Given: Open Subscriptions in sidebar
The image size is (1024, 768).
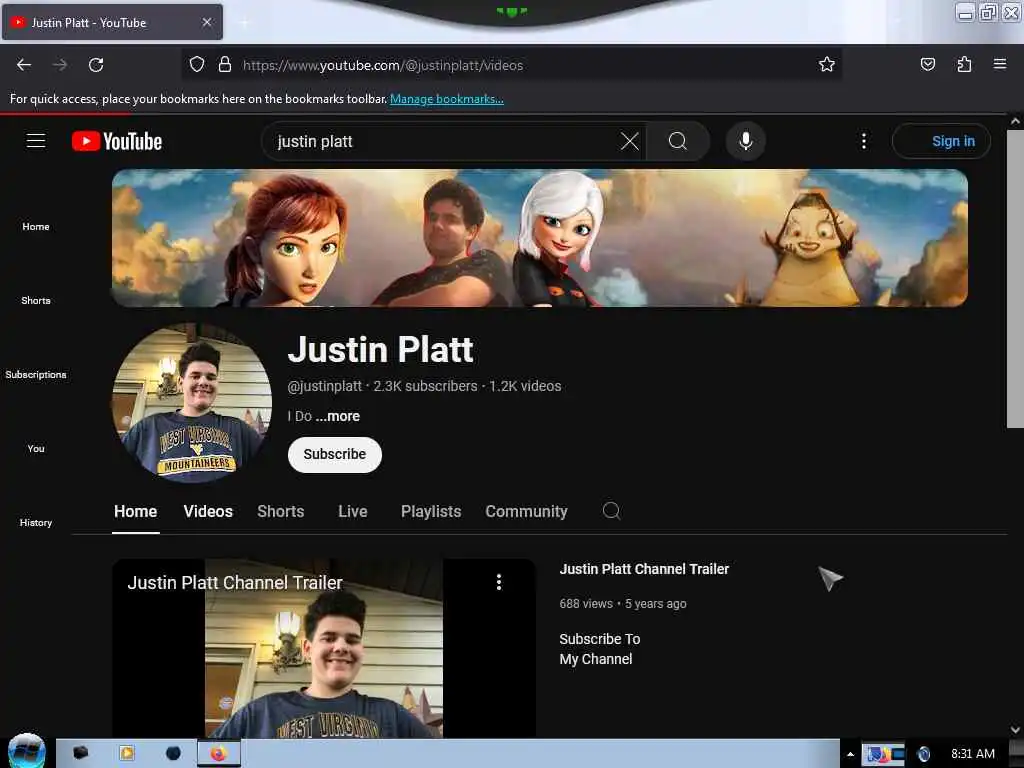Looking at the screenshot, I should coord(36,374).
